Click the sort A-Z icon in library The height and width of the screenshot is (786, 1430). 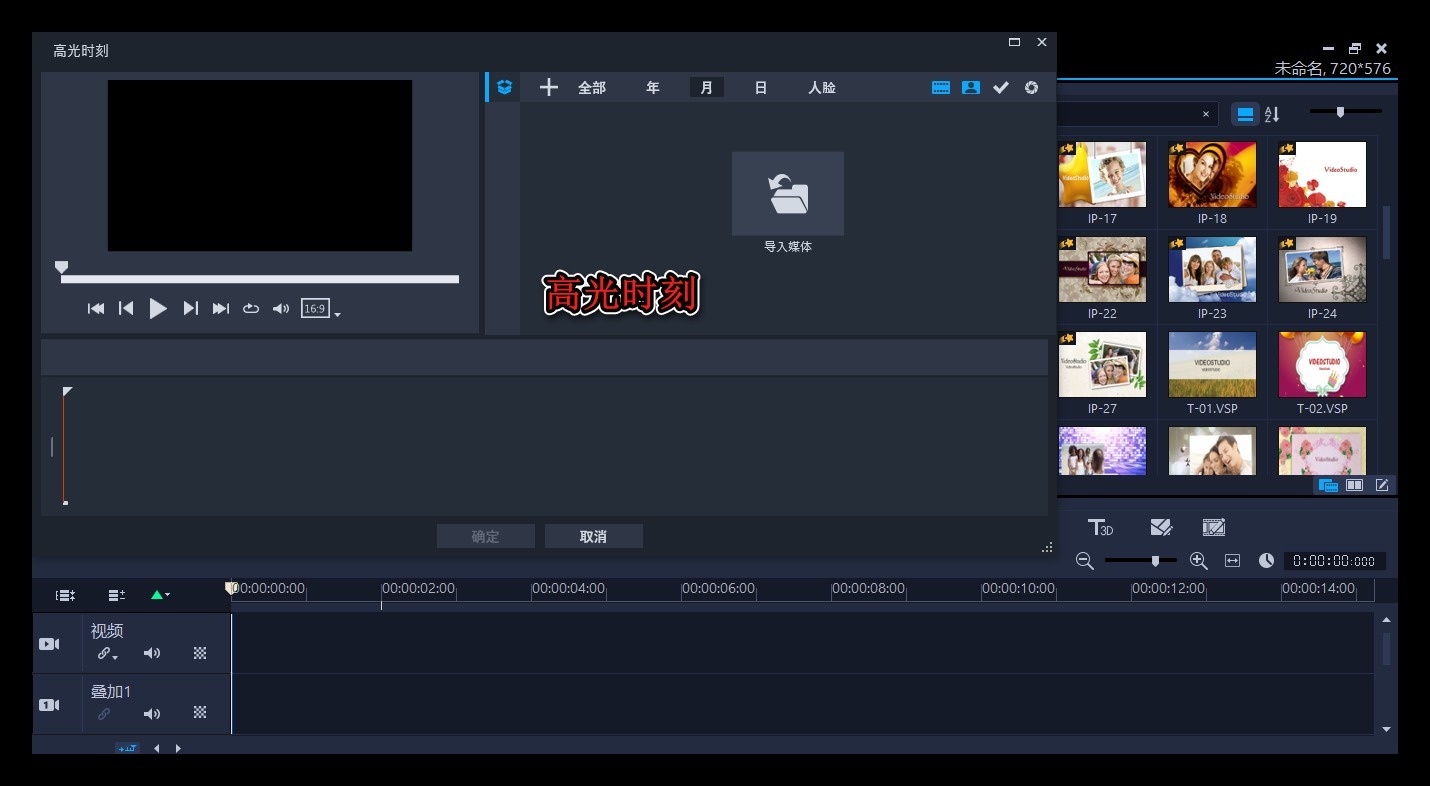[x=1272, y=114]
